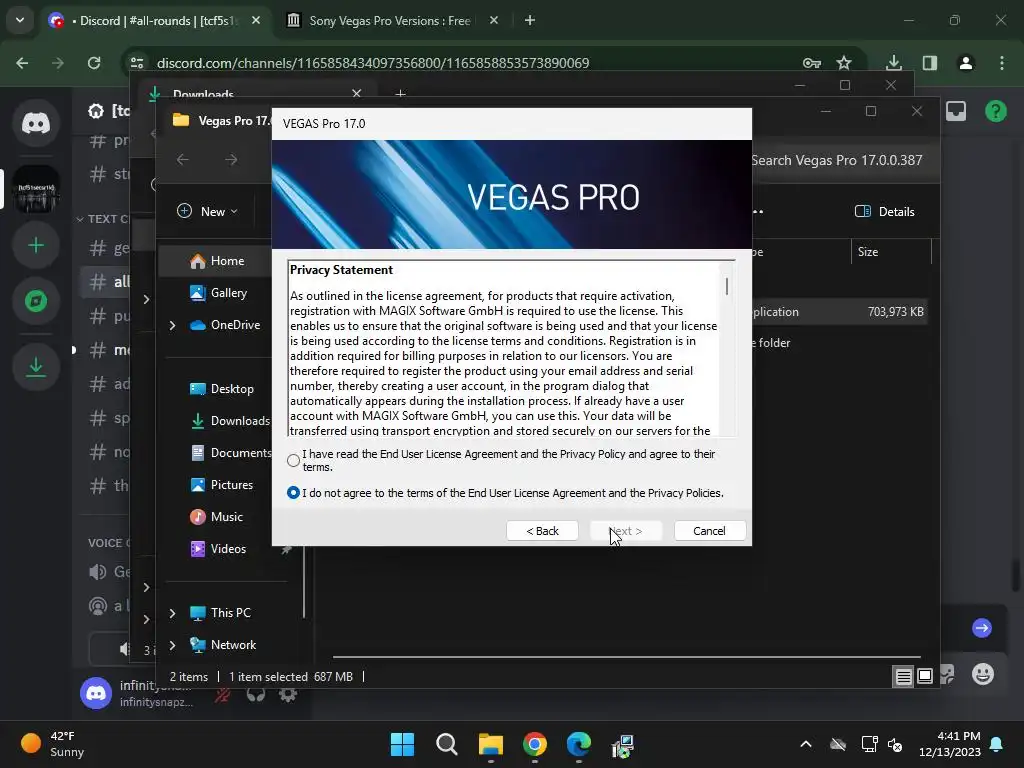Select This PC in sidebar
This screenshot has height=768, width=1024.
(219, 613)
